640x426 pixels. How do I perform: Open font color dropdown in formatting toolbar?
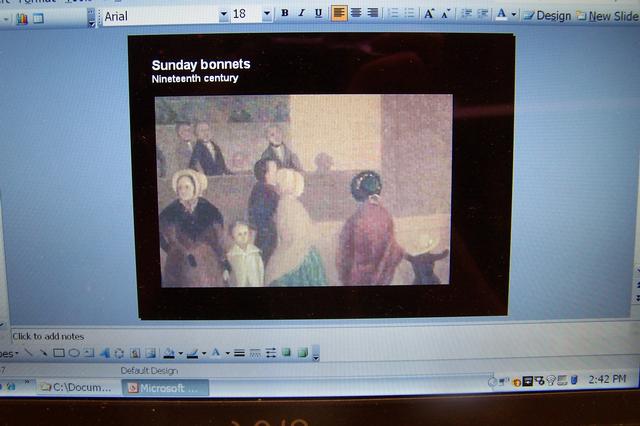514,15
